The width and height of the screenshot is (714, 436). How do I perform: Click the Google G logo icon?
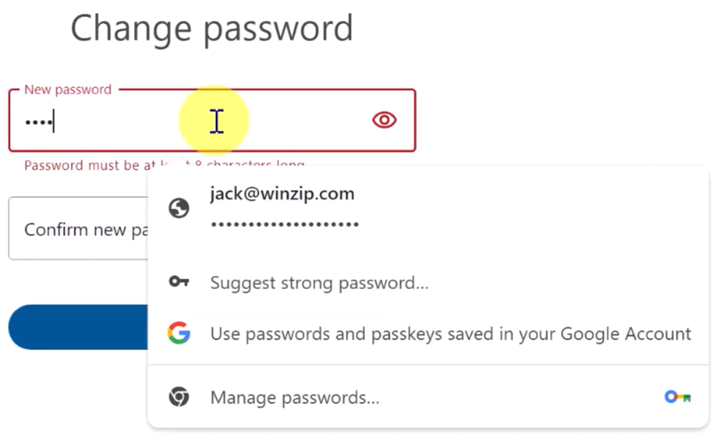(179, 333)
